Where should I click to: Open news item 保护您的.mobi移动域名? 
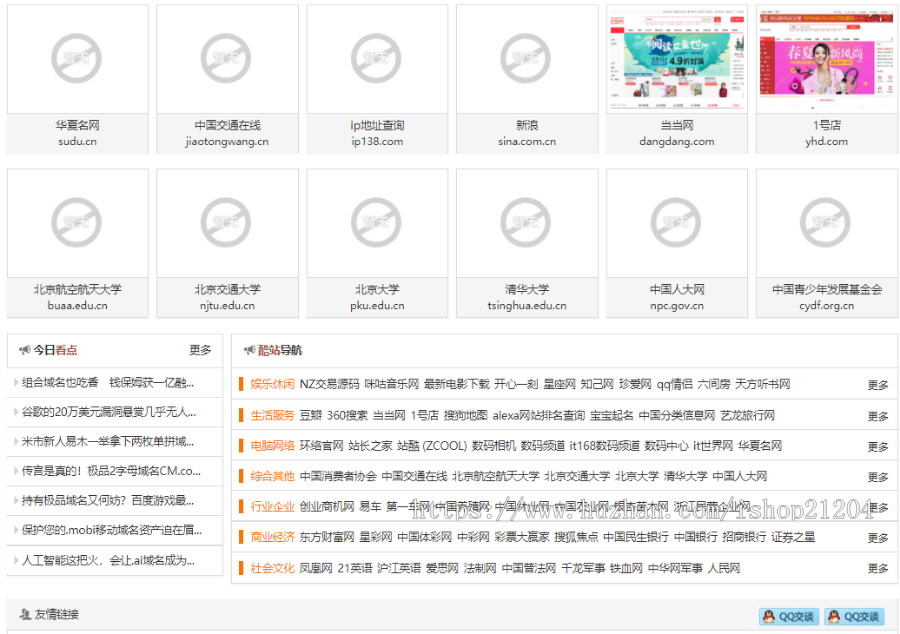(111, 530)
